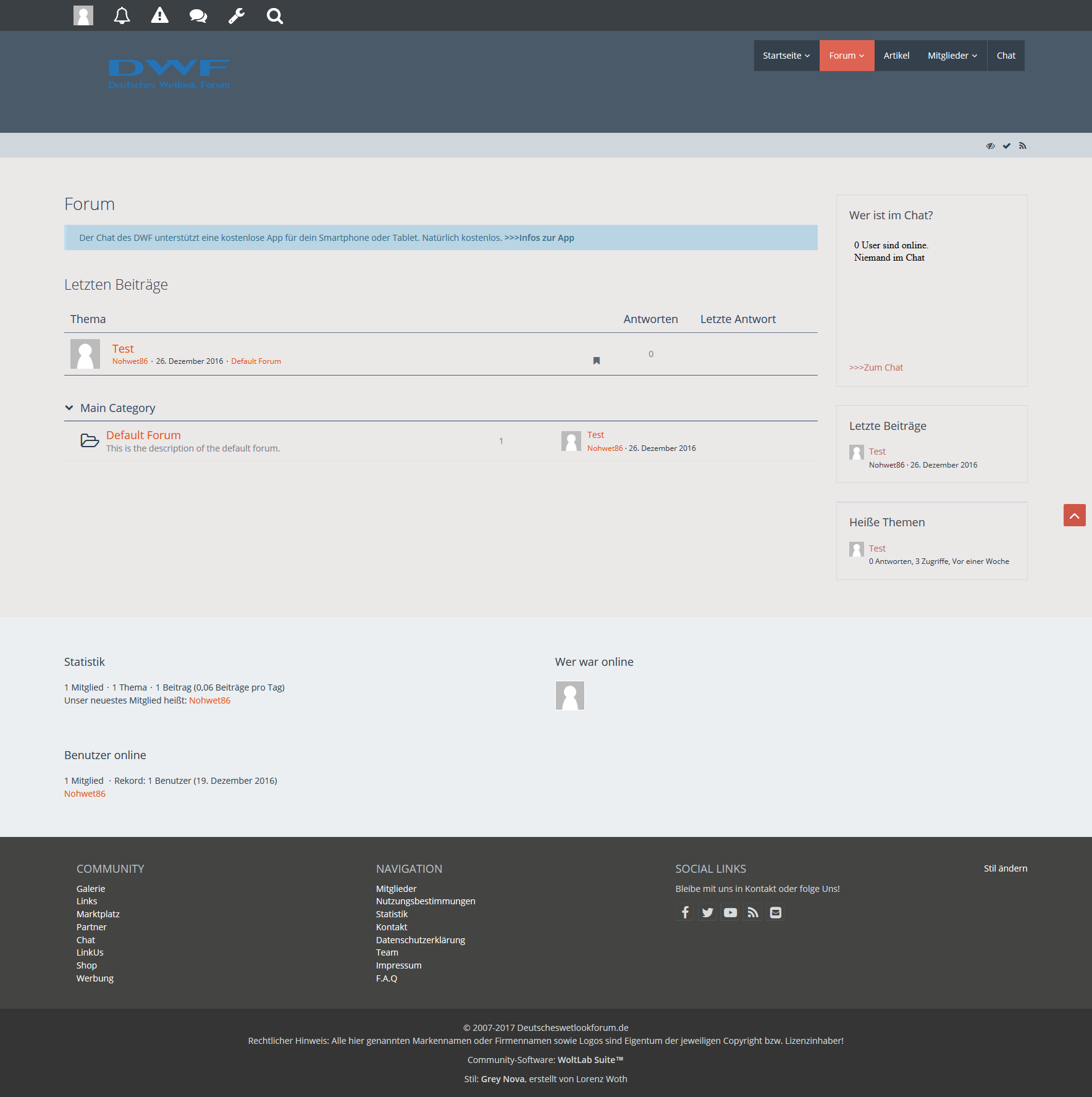Open the notifications bell icon
Image resolution: width=1092 pixels, height=1097 pixels.
click(122, 15)
